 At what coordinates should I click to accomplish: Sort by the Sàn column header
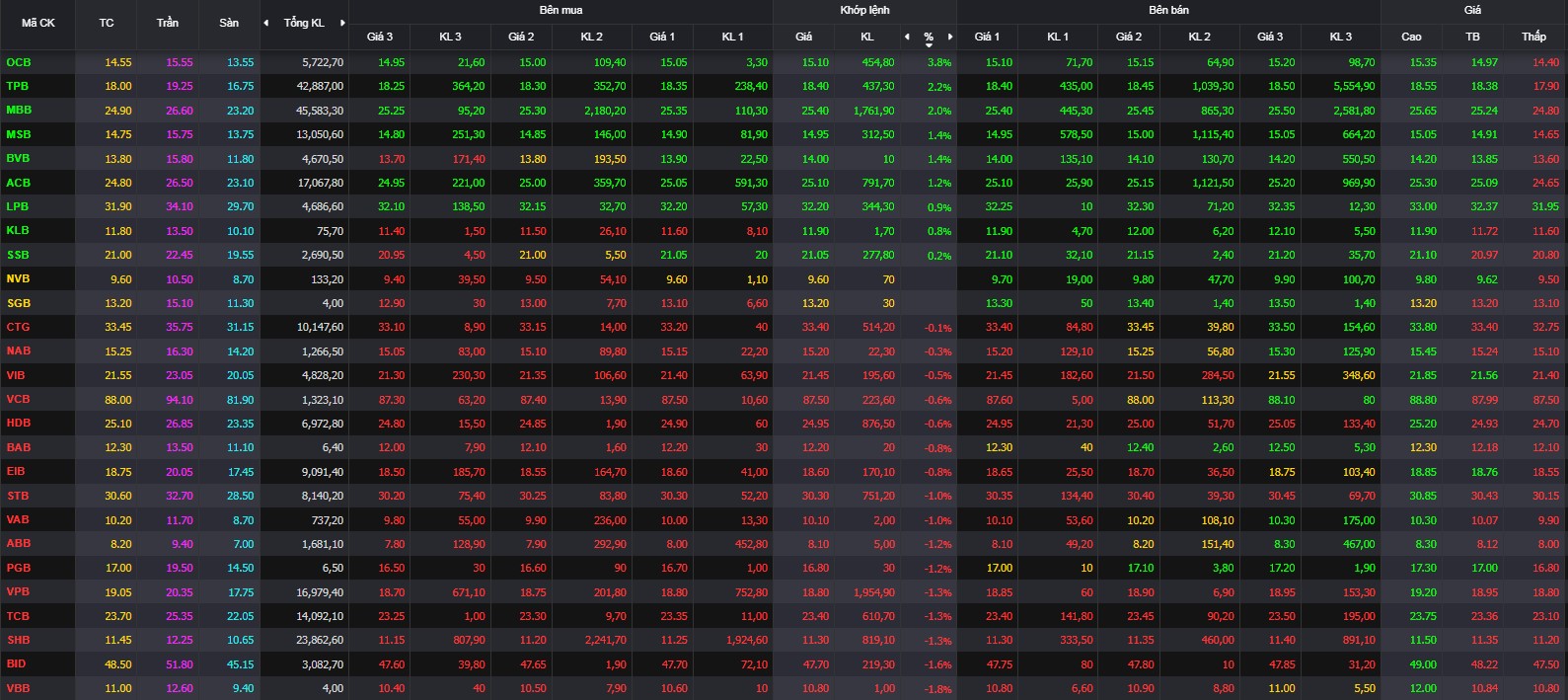(229, 23)
